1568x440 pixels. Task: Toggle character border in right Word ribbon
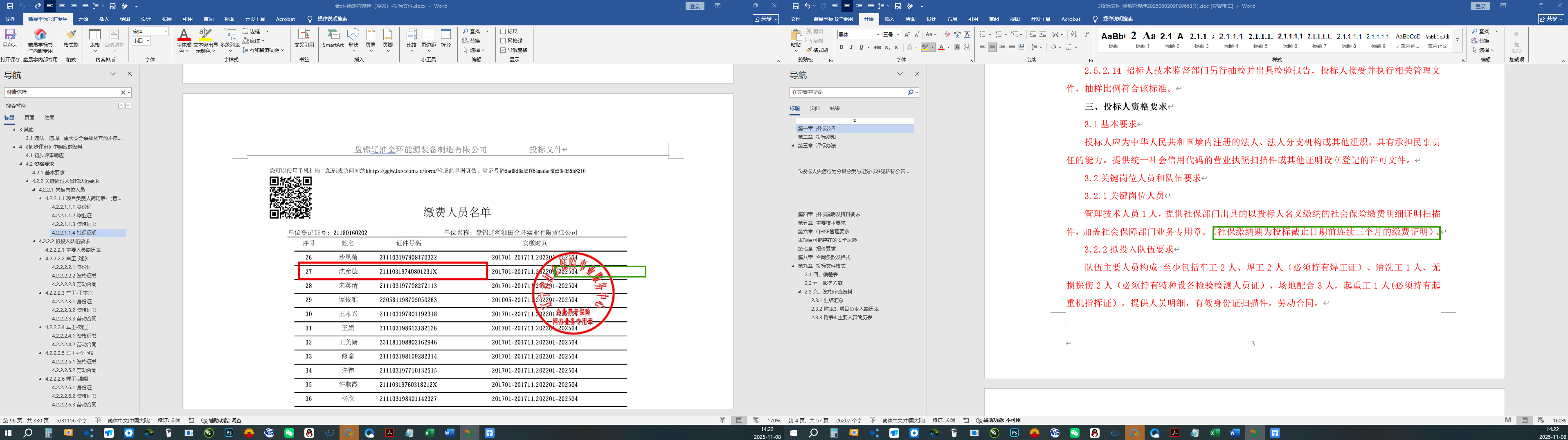coord(967,35)
